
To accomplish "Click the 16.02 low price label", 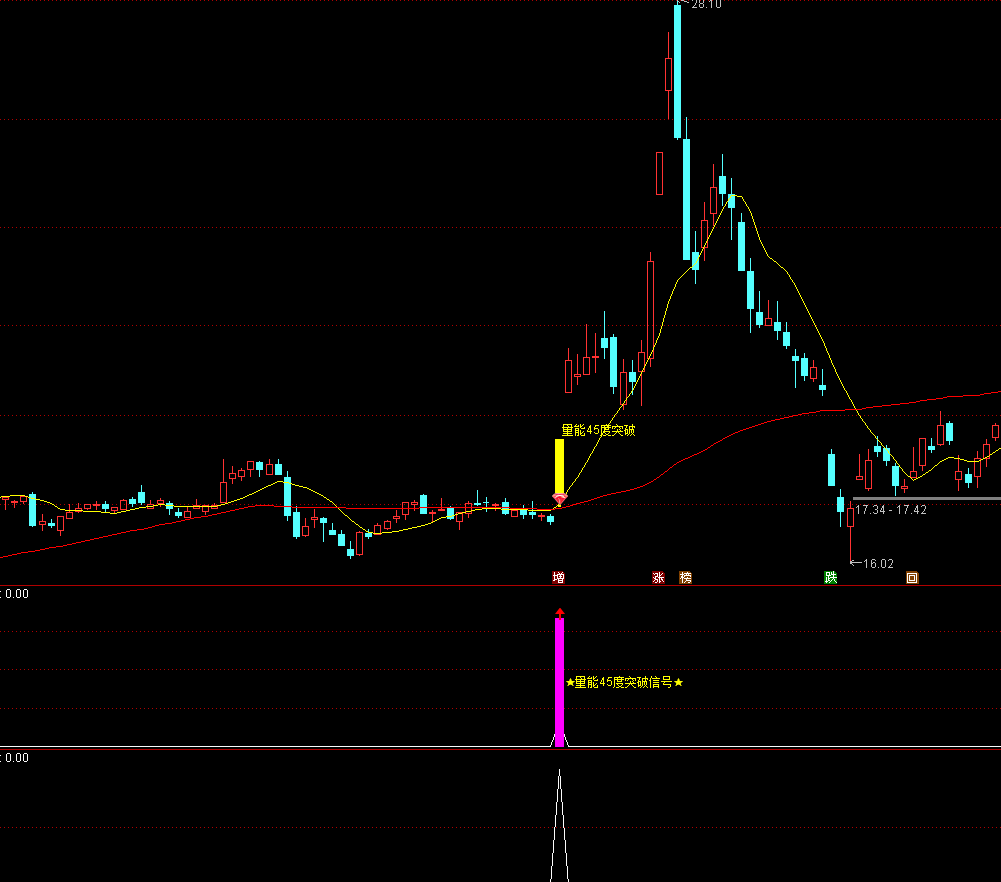I will click(x=877, y=563).
